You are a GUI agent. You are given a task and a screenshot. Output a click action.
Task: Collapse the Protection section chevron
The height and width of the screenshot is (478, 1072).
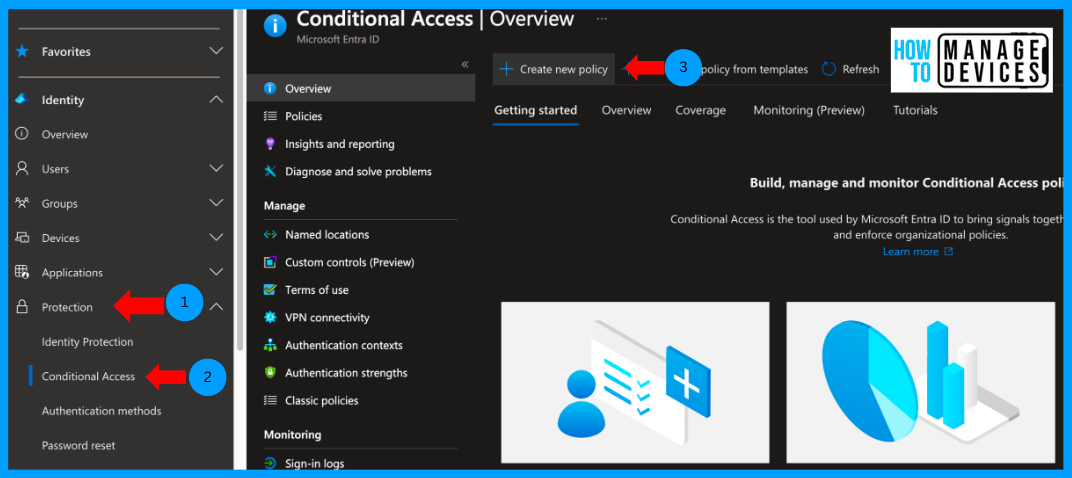[216, 307]
